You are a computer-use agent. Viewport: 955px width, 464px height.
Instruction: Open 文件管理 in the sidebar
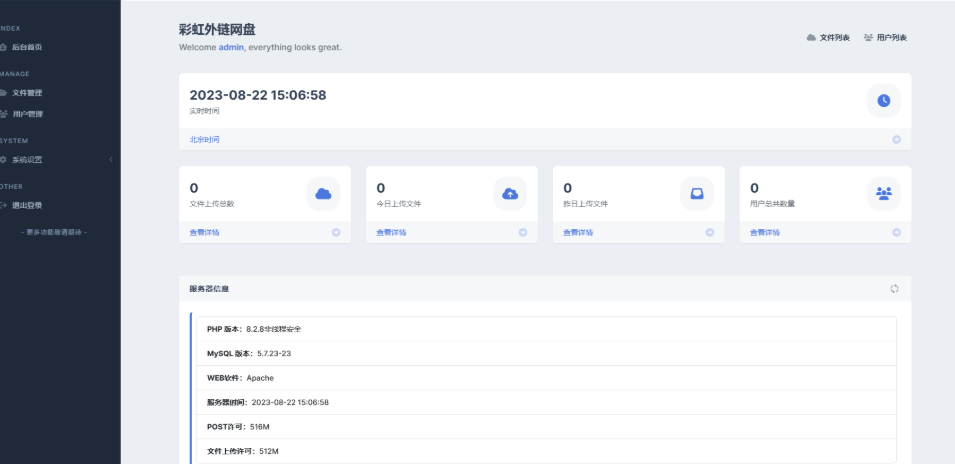[27, 93]
